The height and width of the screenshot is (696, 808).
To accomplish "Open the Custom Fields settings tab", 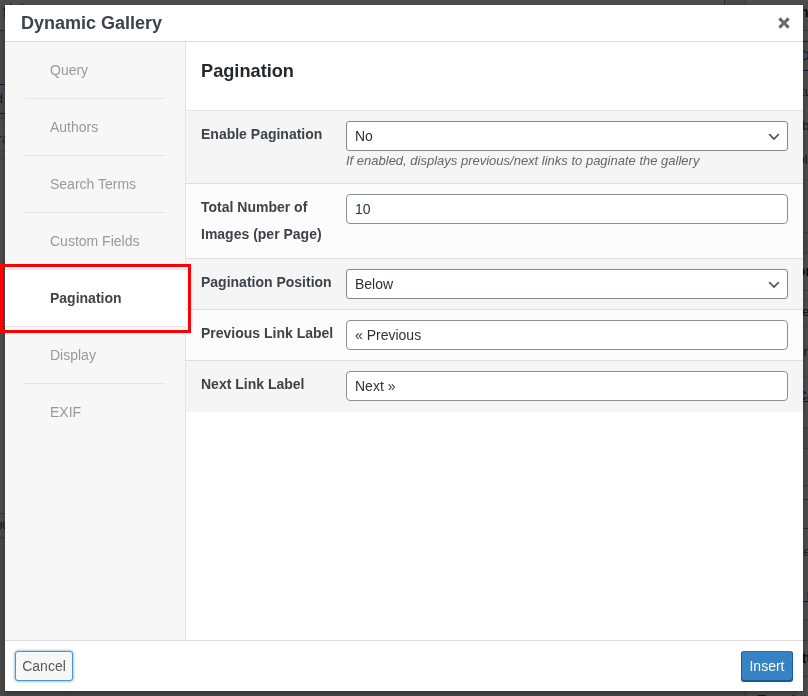I will pos(94,241).
